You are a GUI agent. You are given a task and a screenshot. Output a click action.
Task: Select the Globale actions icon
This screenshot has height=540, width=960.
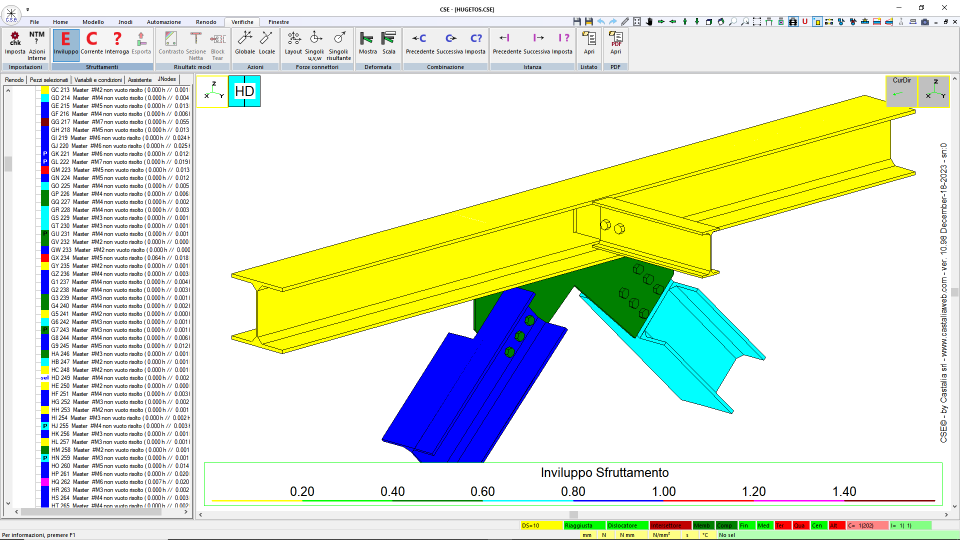[244, 43]
